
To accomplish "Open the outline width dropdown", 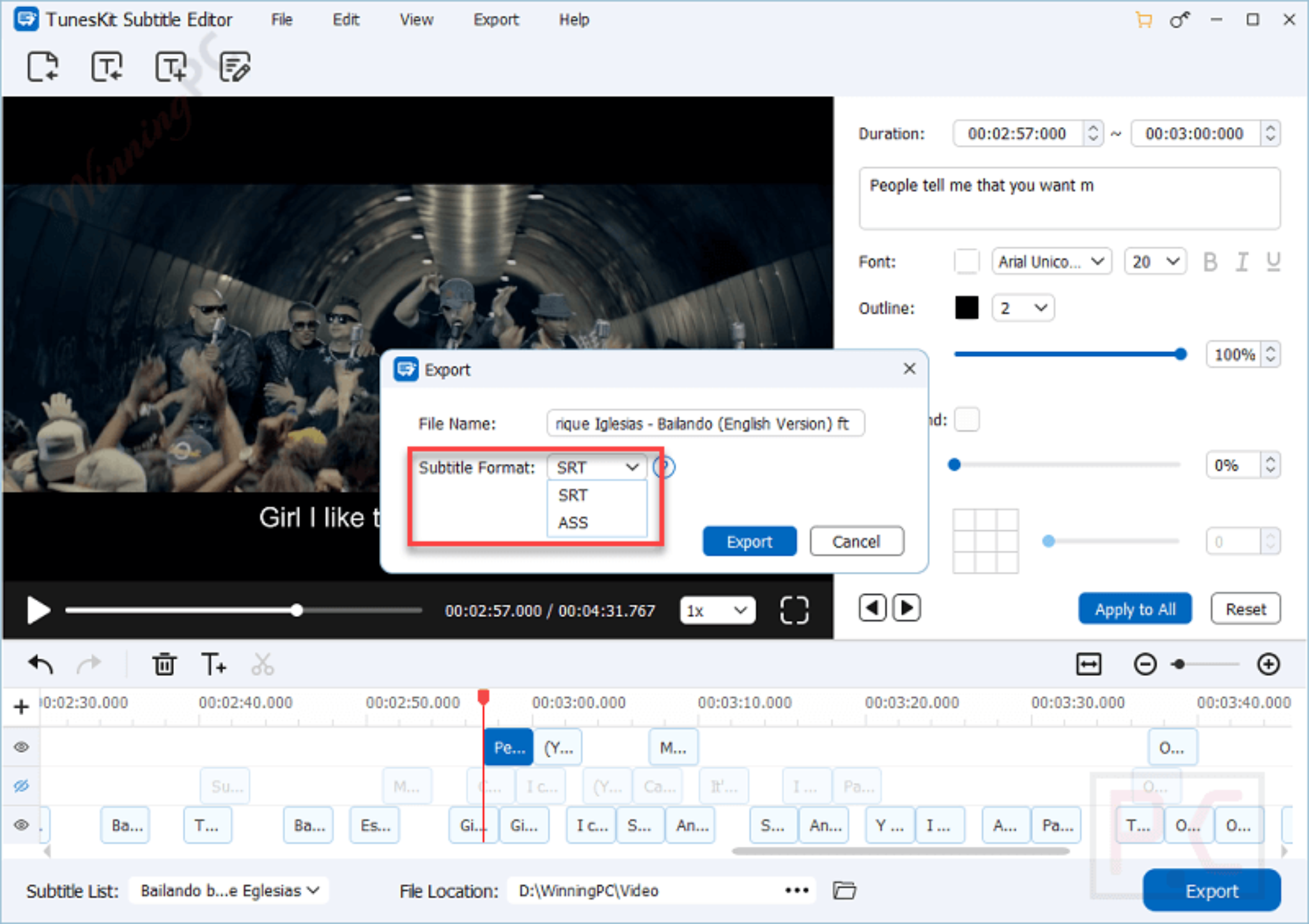I will pyautogui.click(x=1023, y=308).
